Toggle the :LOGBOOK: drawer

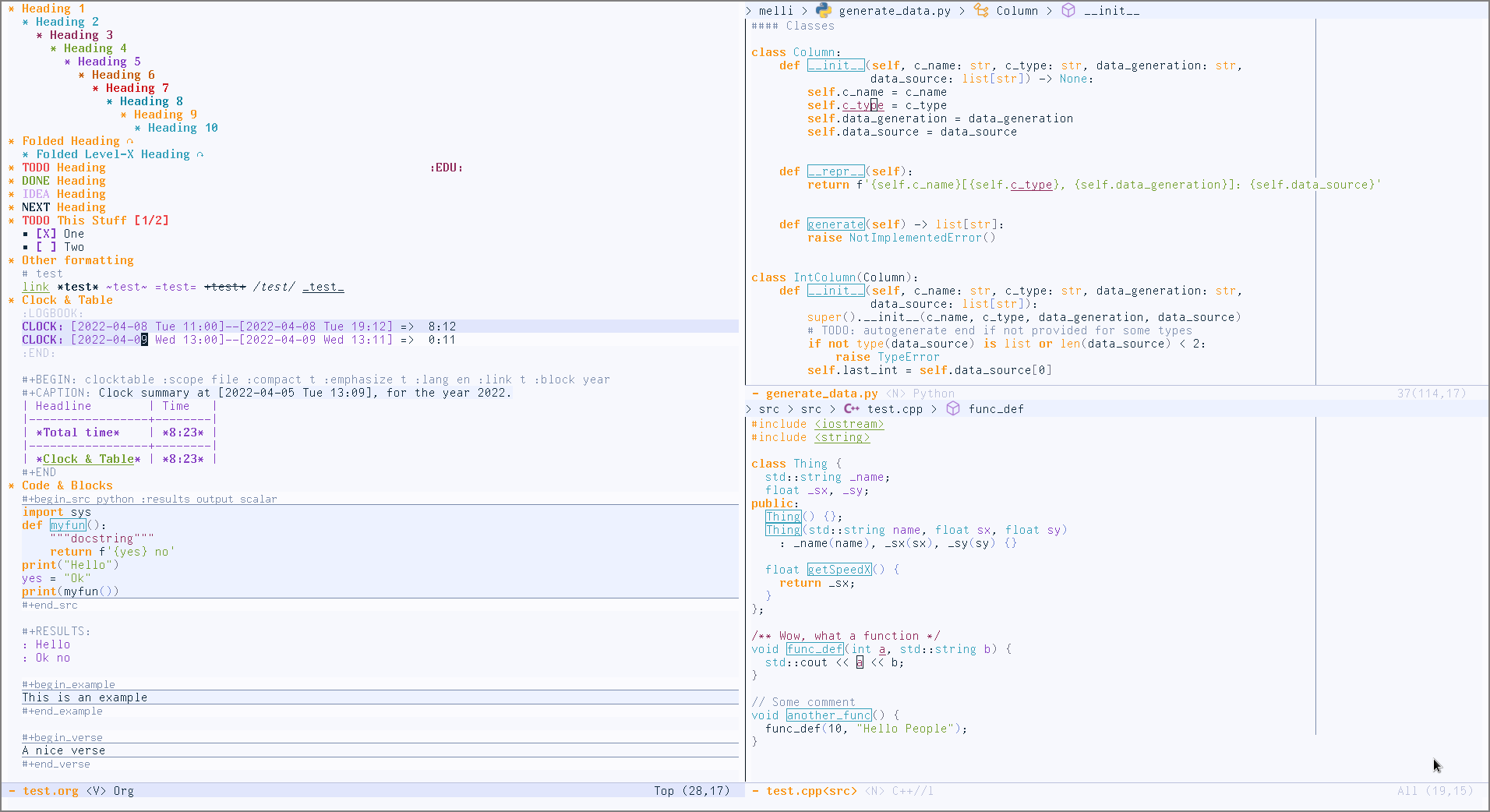(53, 313)
